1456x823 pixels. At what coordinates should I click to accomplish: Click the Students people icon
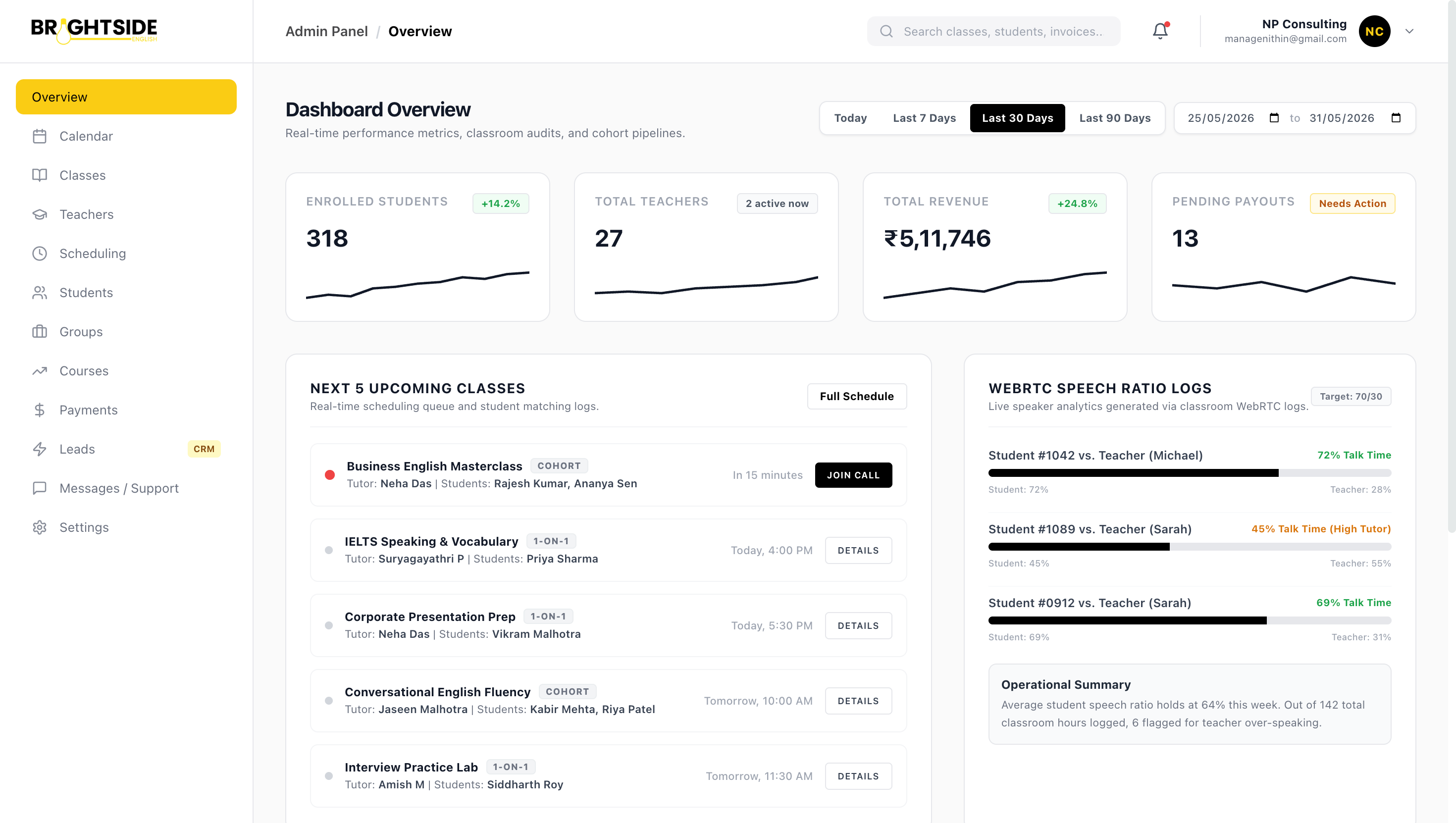tap(40, 293)
